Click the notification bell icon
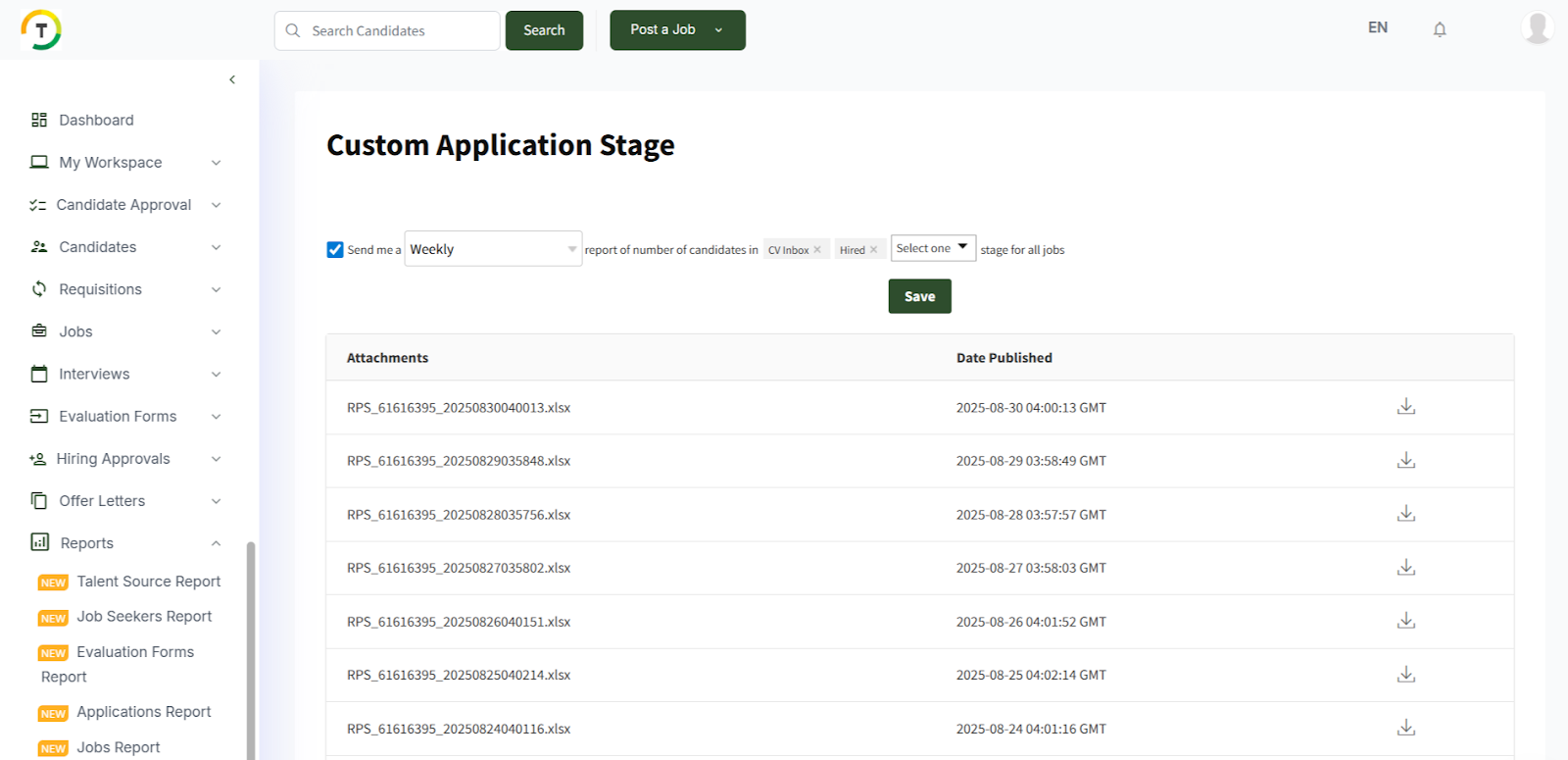Viewport: 1568px width, 760px height. coord(1440,29)
